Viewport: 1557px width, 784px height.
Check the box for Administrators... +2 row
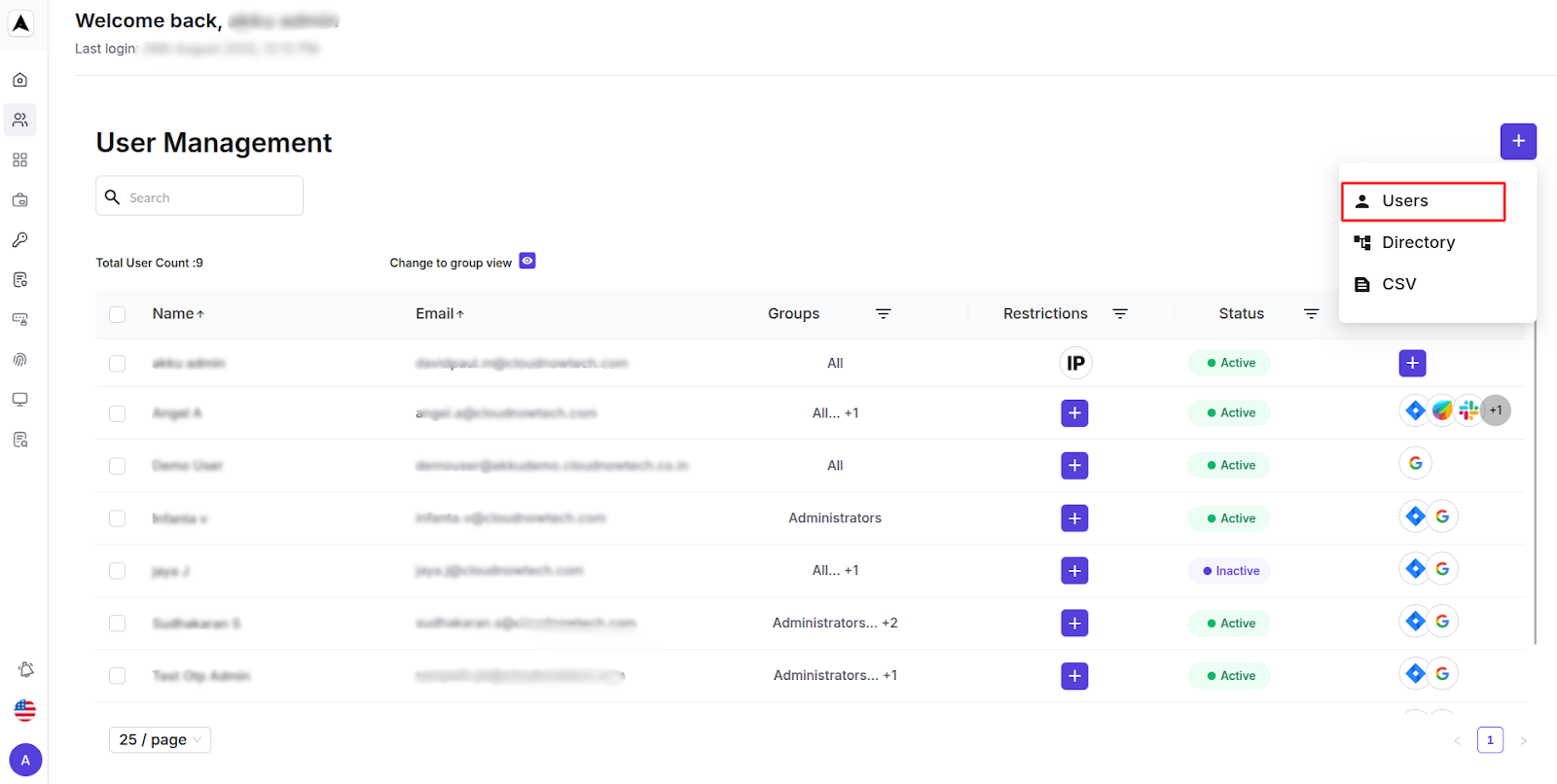point(118,624)
